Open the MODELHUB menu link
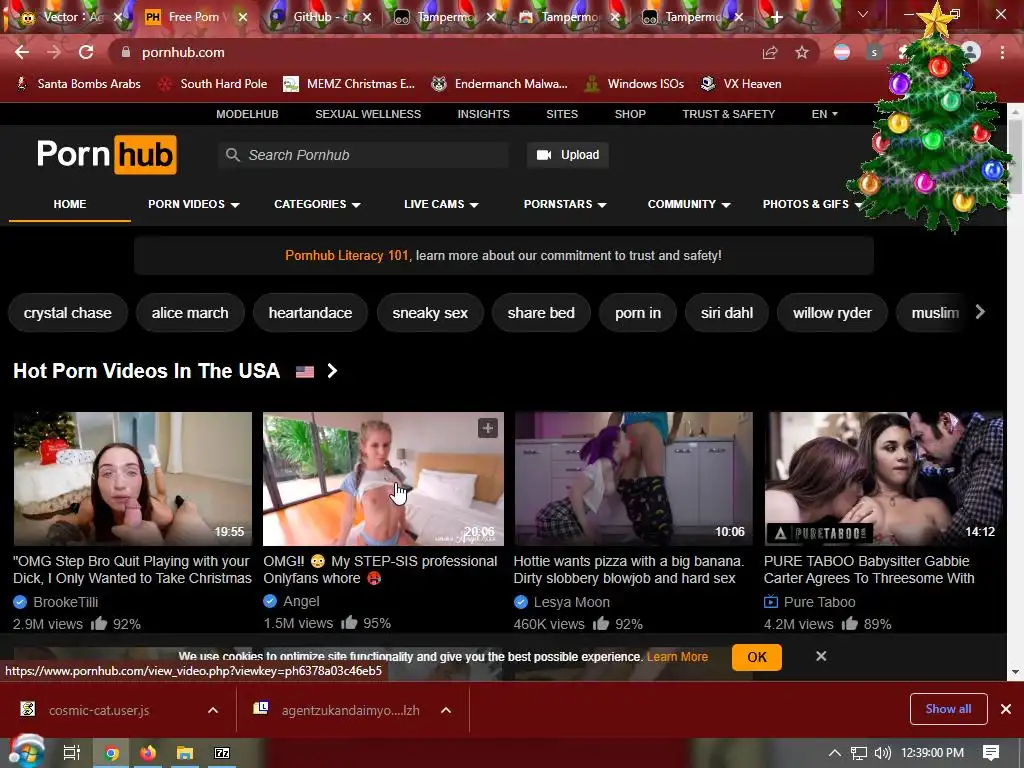1024x768 pixels. click(x=248, y=114)
